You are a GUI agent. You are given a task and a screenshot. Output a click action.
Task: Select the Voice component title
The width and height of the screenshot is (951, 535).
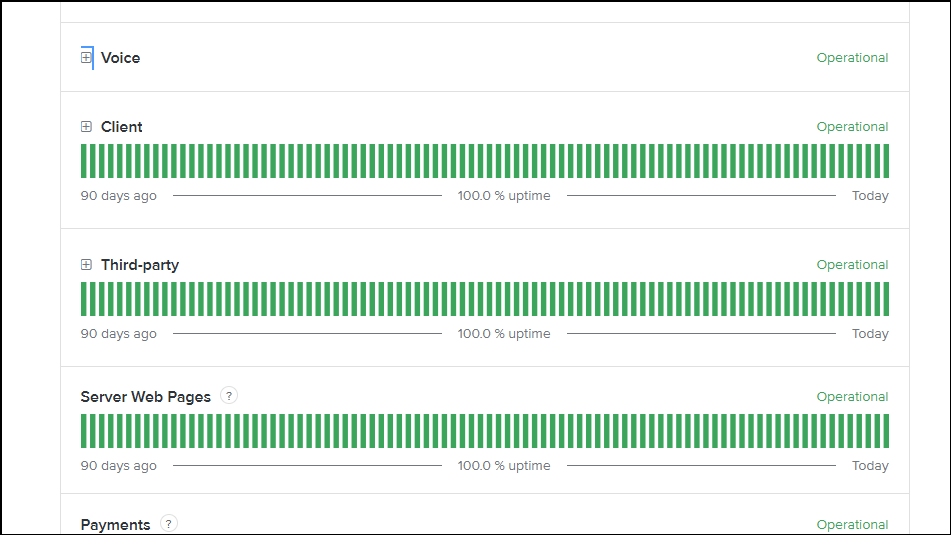tap(120, 58)
